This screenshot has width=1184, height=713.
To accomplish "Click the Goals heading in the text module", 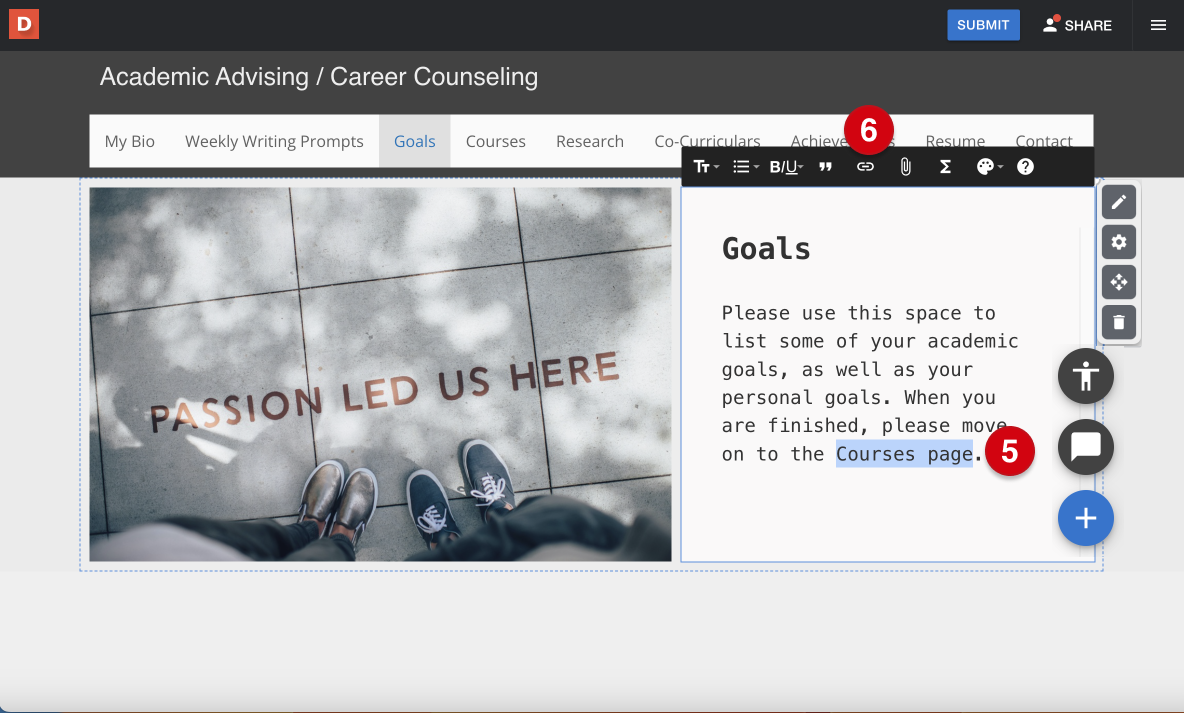I will [x=766, y=249].
